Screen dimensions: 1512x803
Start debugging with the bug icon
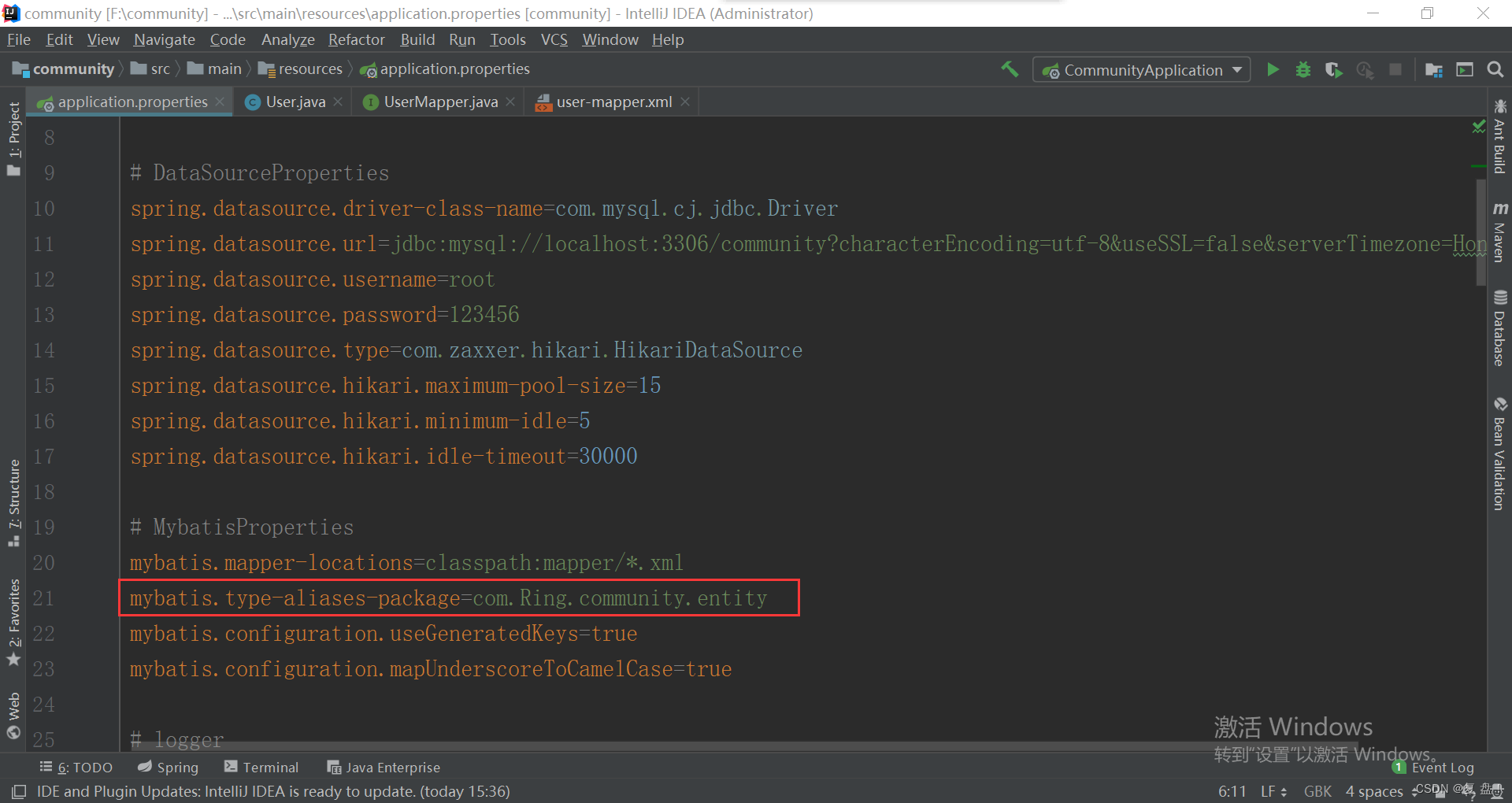(x=1303, y=69)
